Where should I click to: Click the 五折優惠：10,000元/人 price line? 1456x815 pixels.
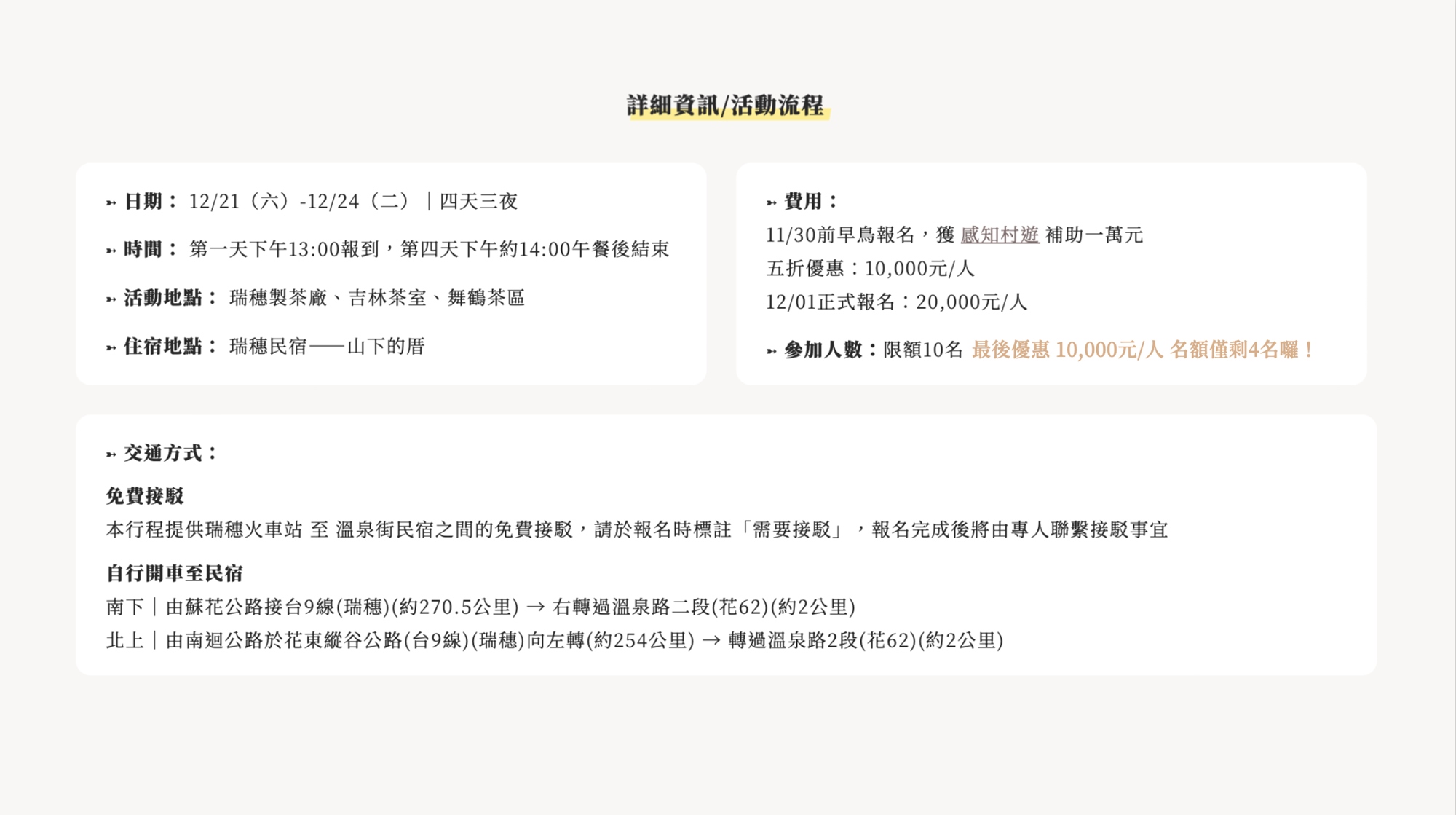pos(870,269)
